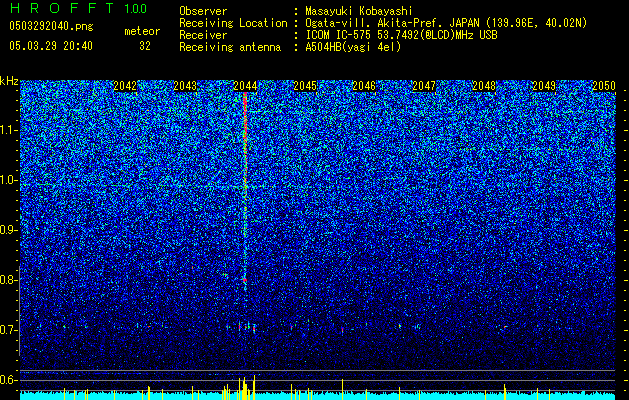Select the 2043 time marker
Image resolution: width=629 pixels, height=400 pixels.
click(x=185, y=86)
